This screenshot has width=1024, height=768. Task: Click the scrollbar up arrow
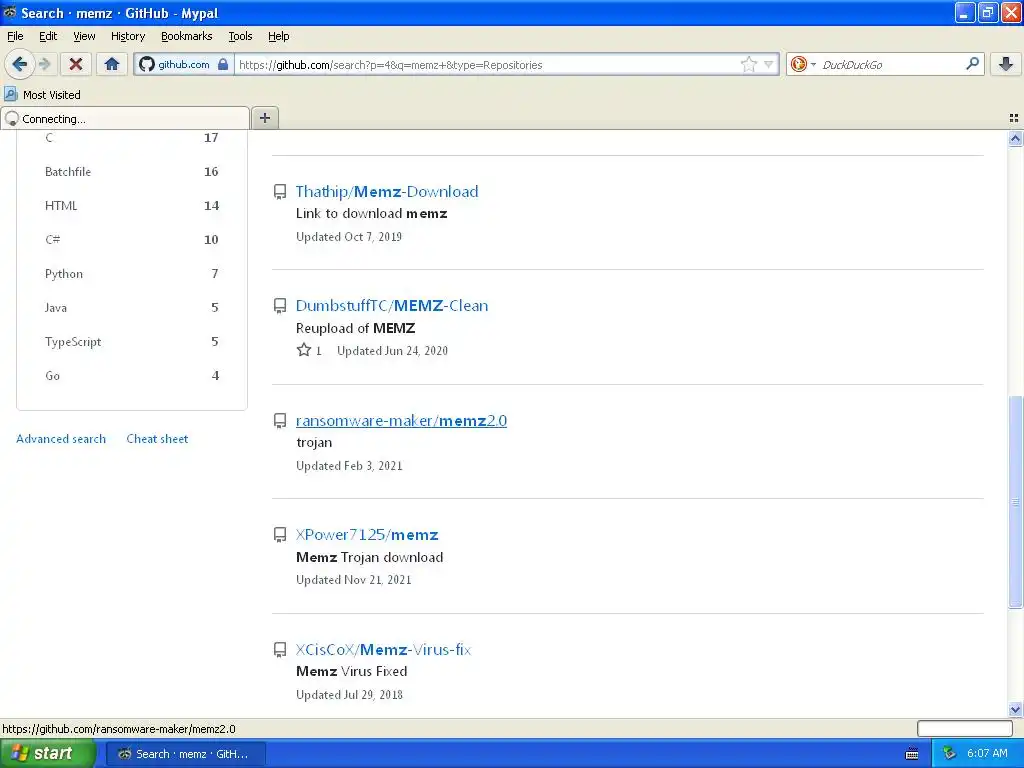tap(1015, 138)
